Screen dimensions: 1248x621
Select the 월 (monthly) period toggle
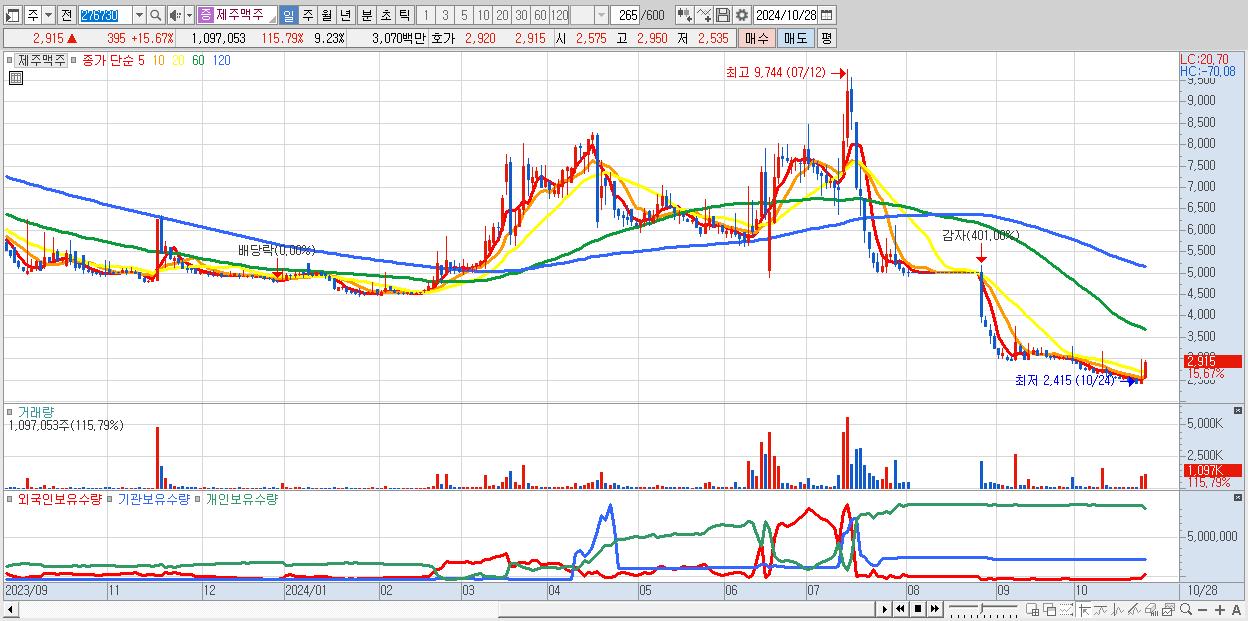326,15
